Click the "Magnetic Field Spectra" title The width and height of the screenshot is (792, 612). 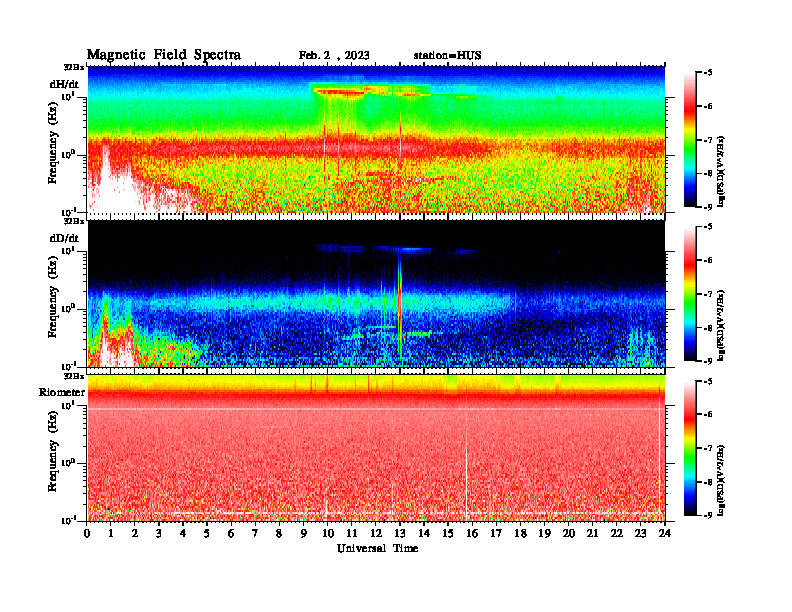164,55
